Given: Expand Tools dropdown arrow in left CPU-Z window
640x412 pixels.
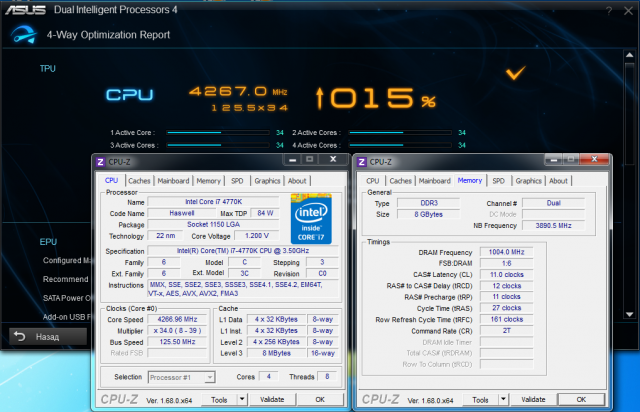Looking at the screenshot, I should pyautogui.click(x=242, y=399).
